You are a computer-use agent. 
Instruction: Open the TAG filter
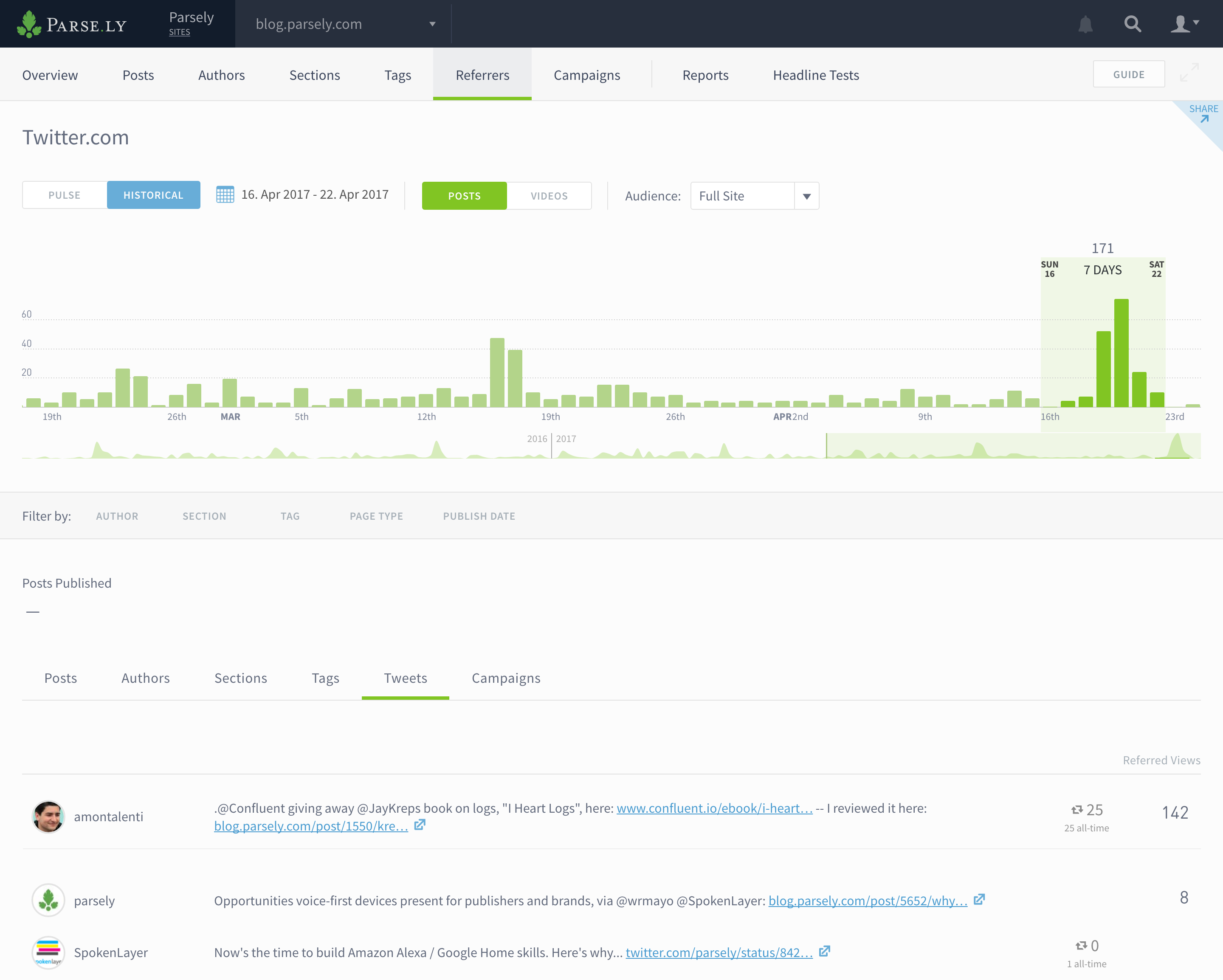pos(290,516)
